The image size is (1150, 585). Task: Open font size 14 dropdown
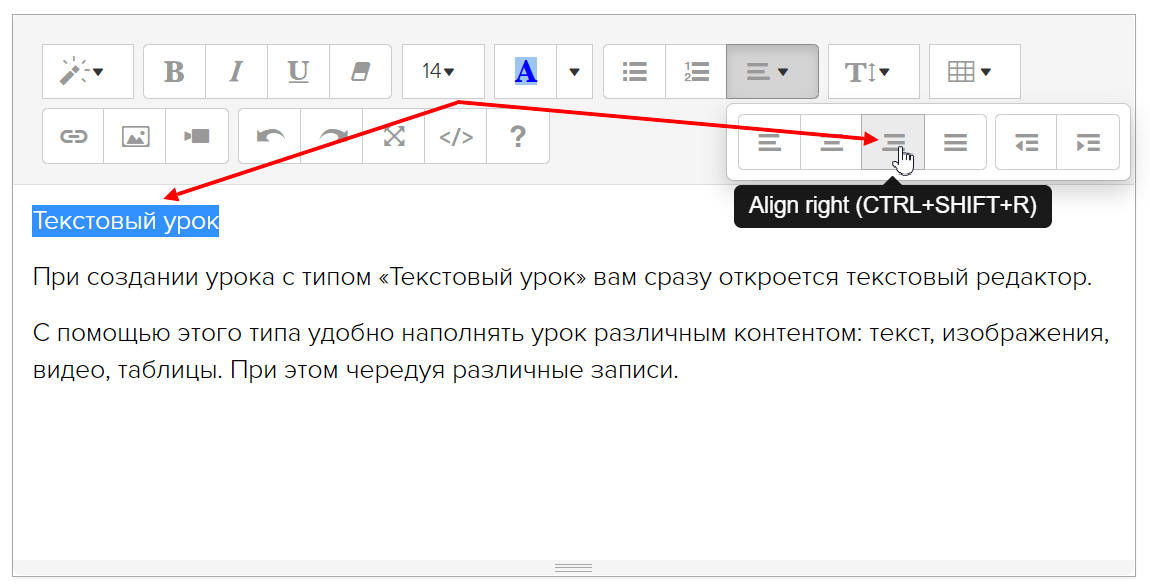point(442,72)
